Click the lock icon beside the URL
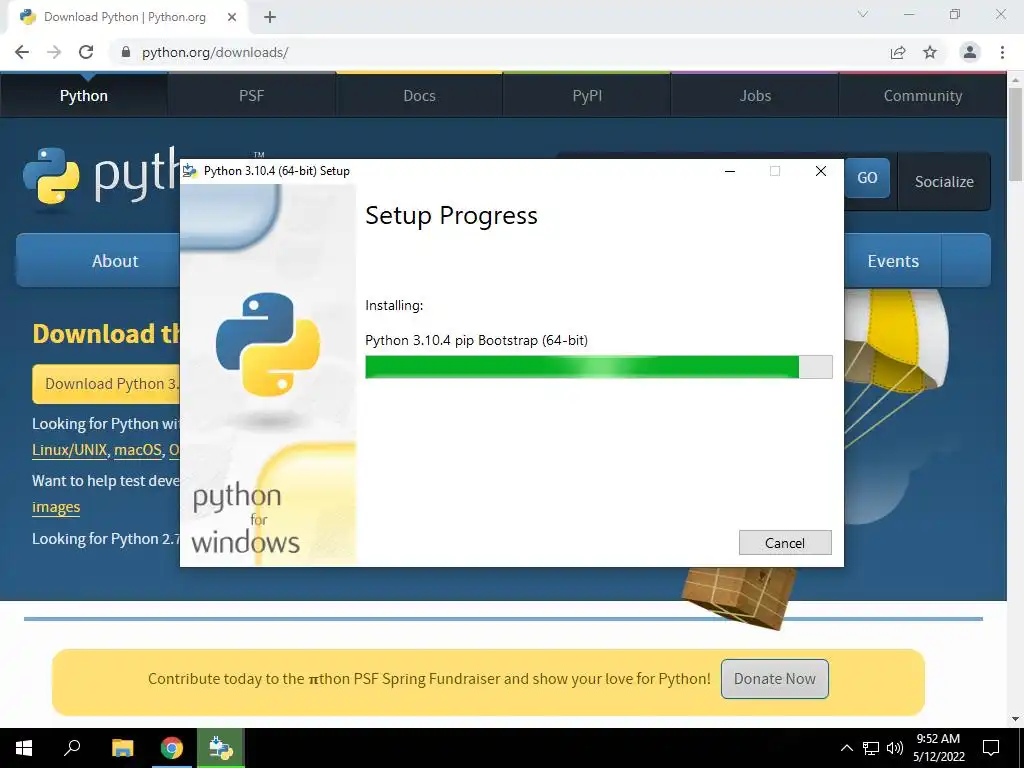The width and height of the screenshot is (1024, 768). tap(126, 52)
